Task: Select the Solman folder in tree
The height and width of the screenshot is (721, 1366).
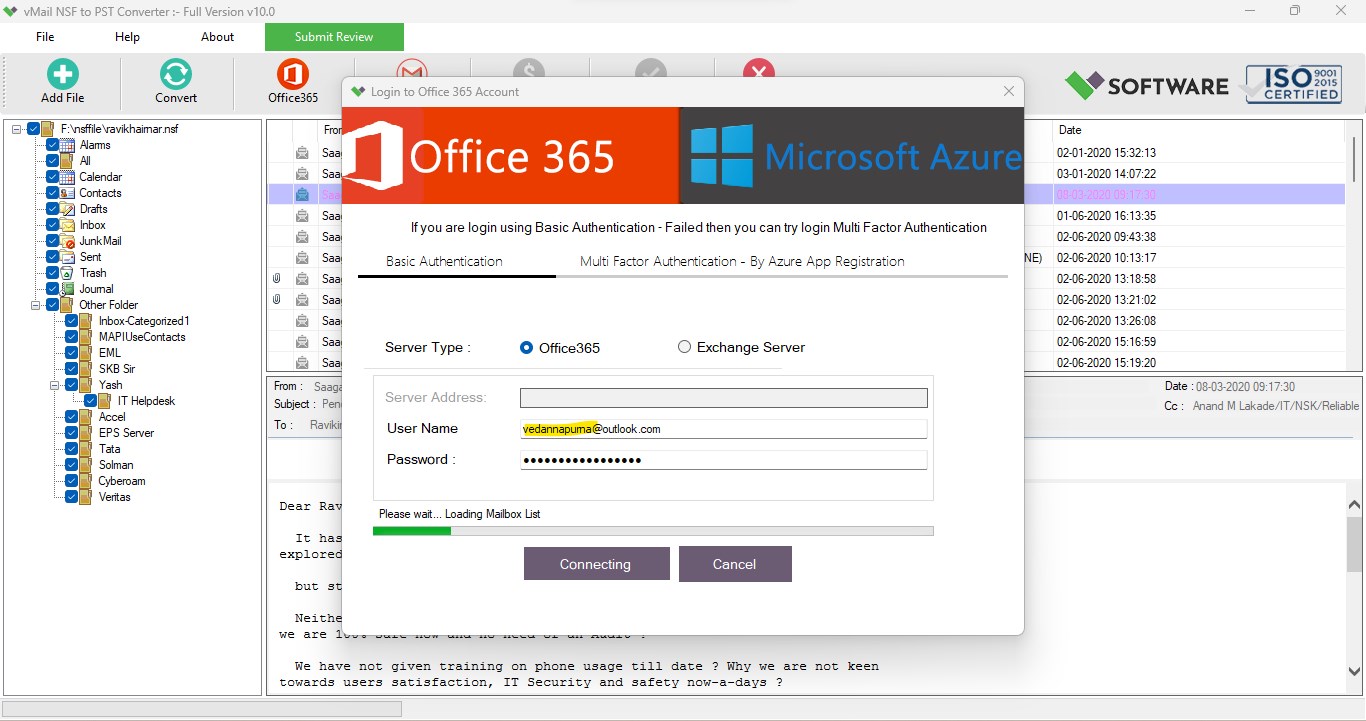Action: tap(115, 465)
